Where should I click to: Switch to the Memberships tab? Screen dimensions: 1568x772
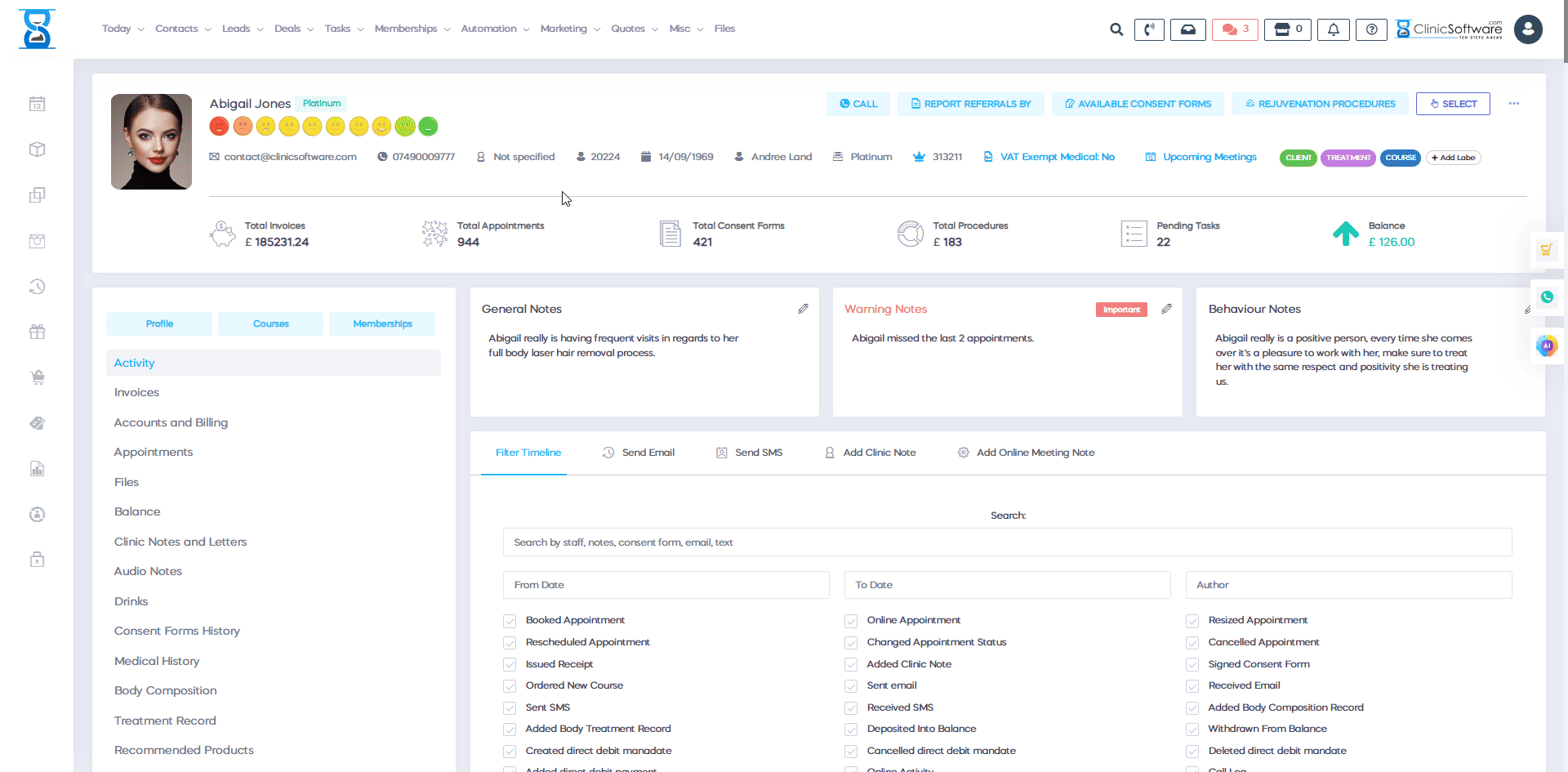tap(381, 324)
